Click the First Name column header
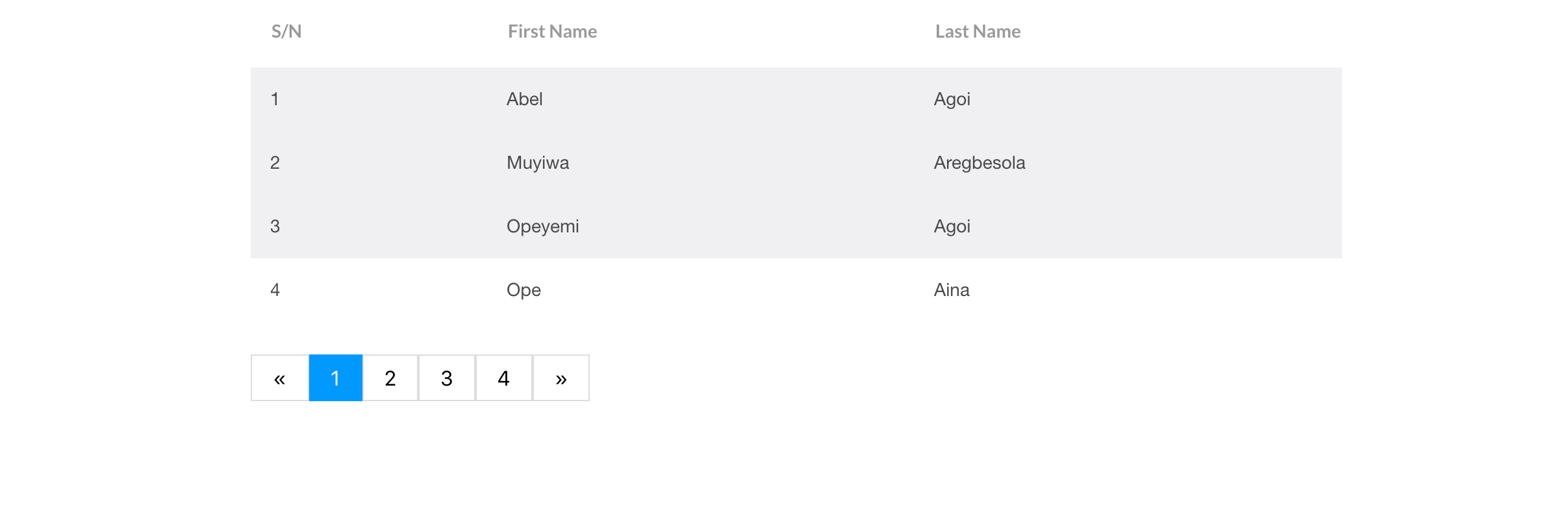 coord(552,31)
